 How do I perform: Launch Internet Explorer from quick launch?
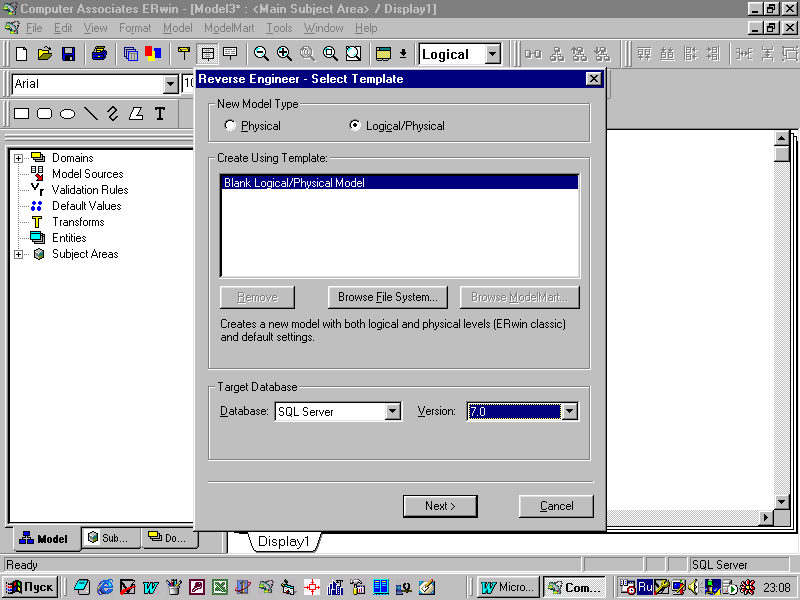click(105, 587)
